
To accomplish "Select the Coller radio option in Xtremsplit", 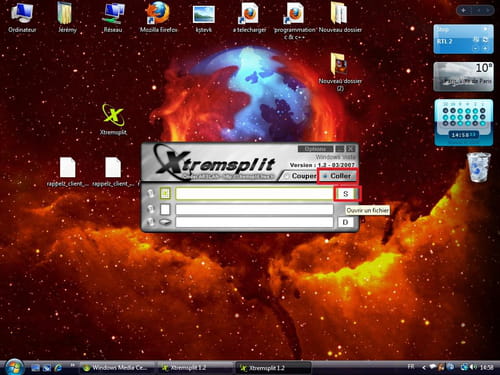I will (337, 176).
